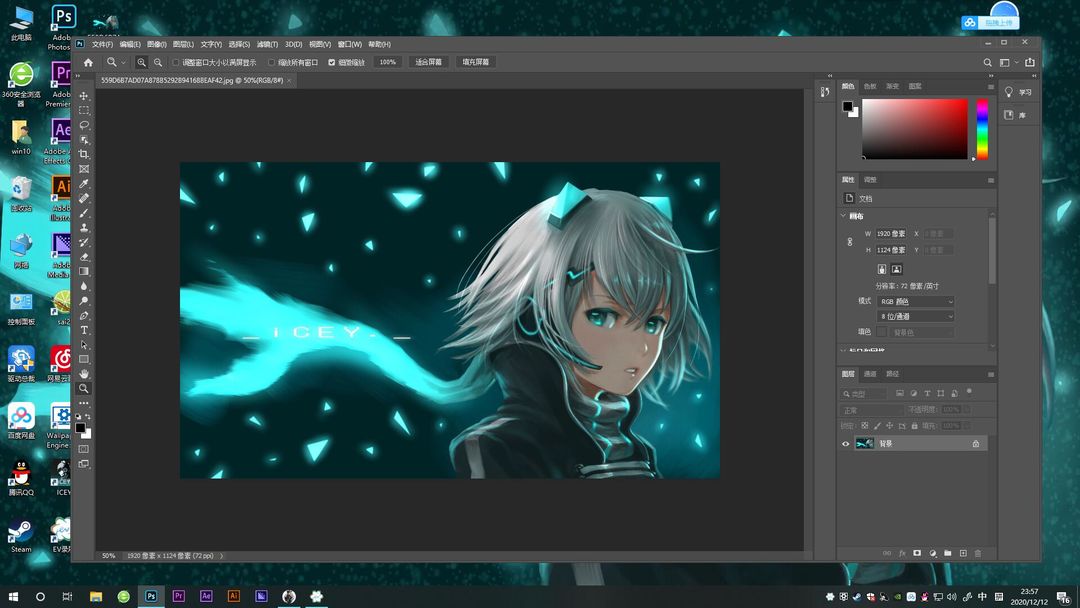The image size is (1080, 608).
Task: Open the RGB color mode dropdown
Action: pyautogui.click(x=916, y=302)
